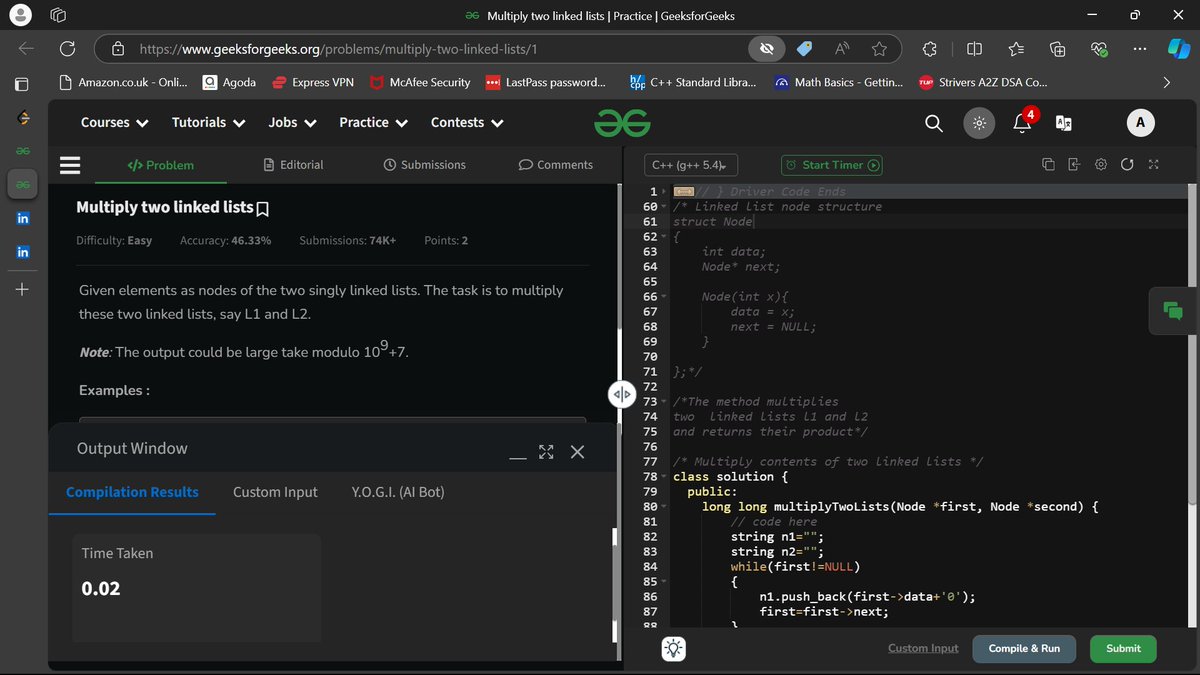Refresh the page with reload button
The width and height of the screenshot is (1200, 675).
[x=67, y=48]
